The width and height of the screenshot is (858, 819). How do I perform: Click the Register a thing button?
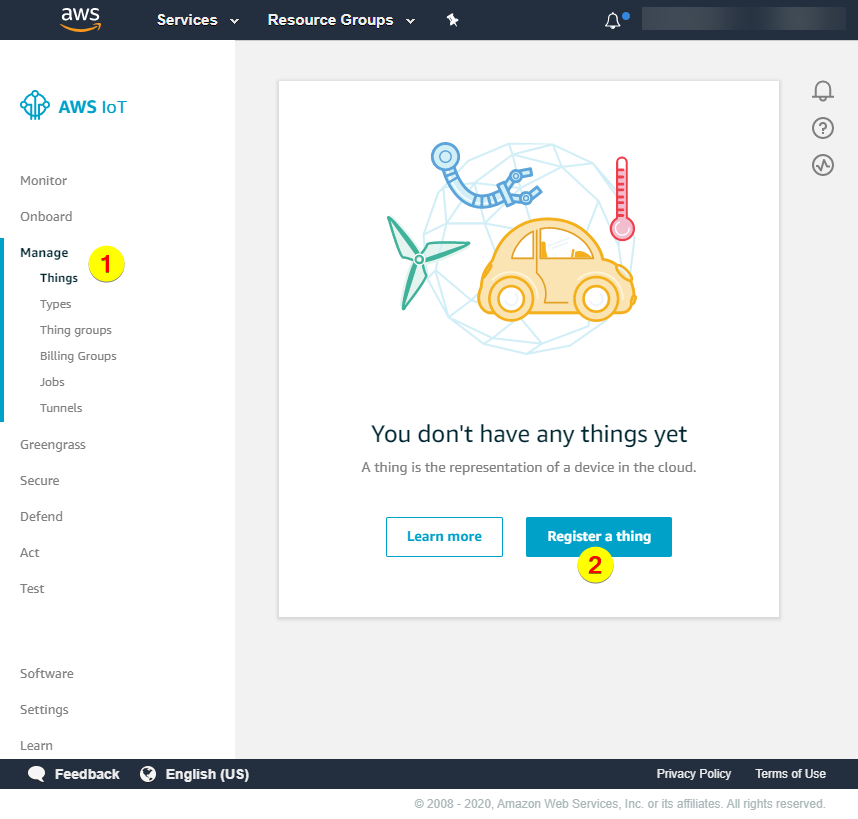[x=598, y=537]
